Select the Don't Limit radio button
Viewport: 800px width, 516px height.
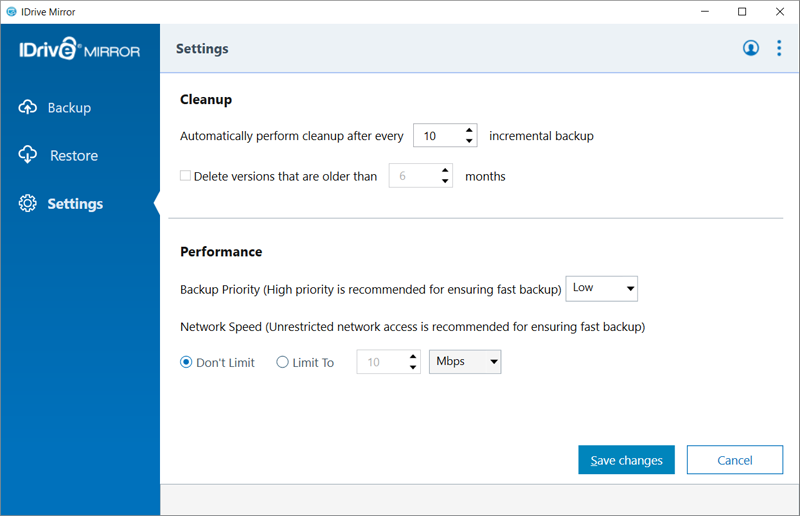tap(186, 362)
